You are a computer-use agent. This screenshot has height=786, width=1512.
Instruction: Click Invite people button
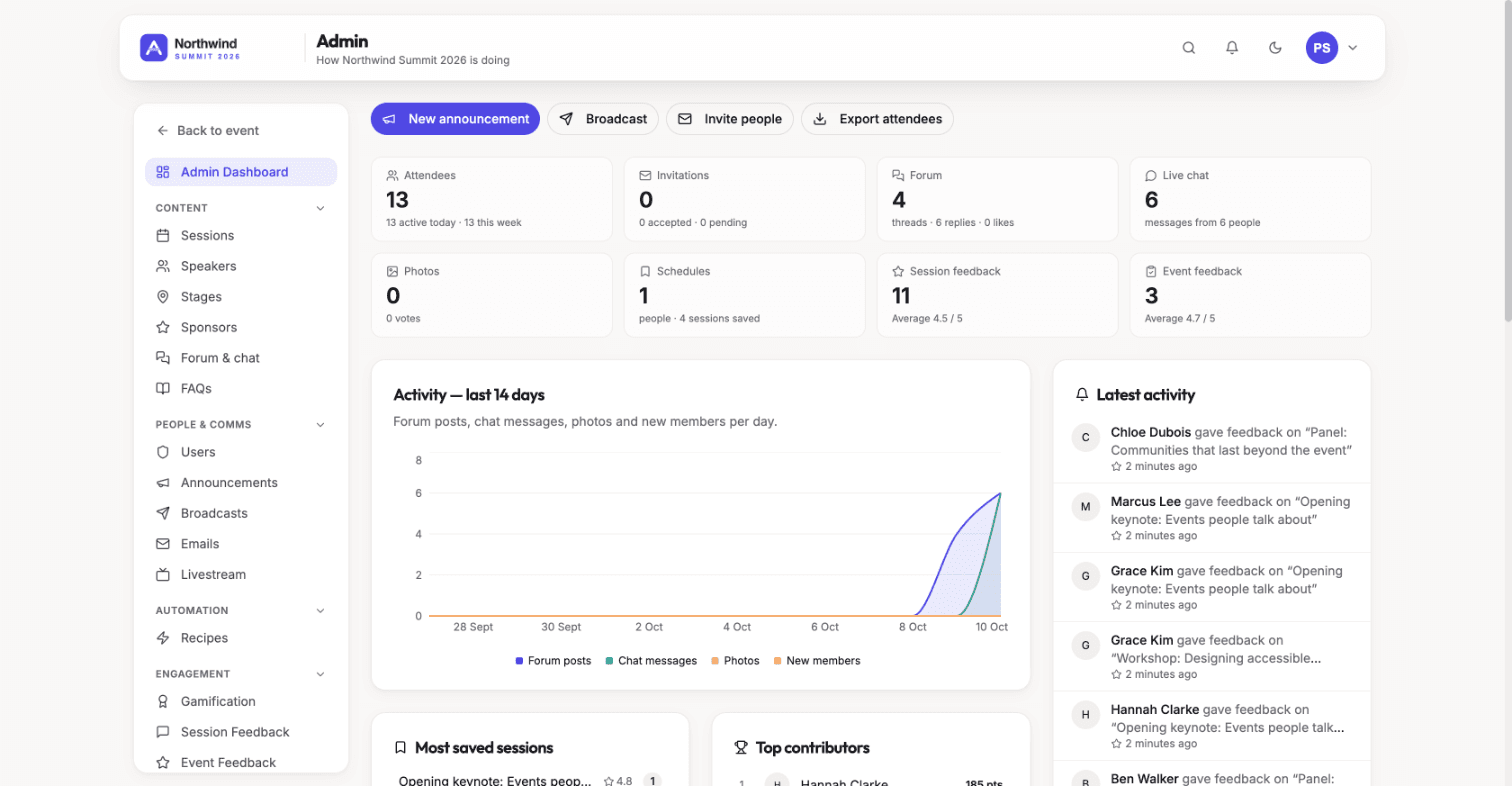pos(730,119)
